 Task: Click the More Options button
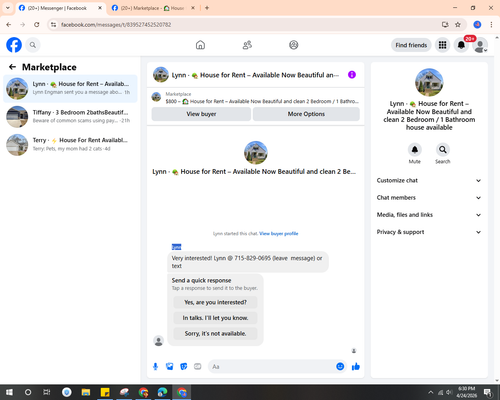(x=306, y=114)
